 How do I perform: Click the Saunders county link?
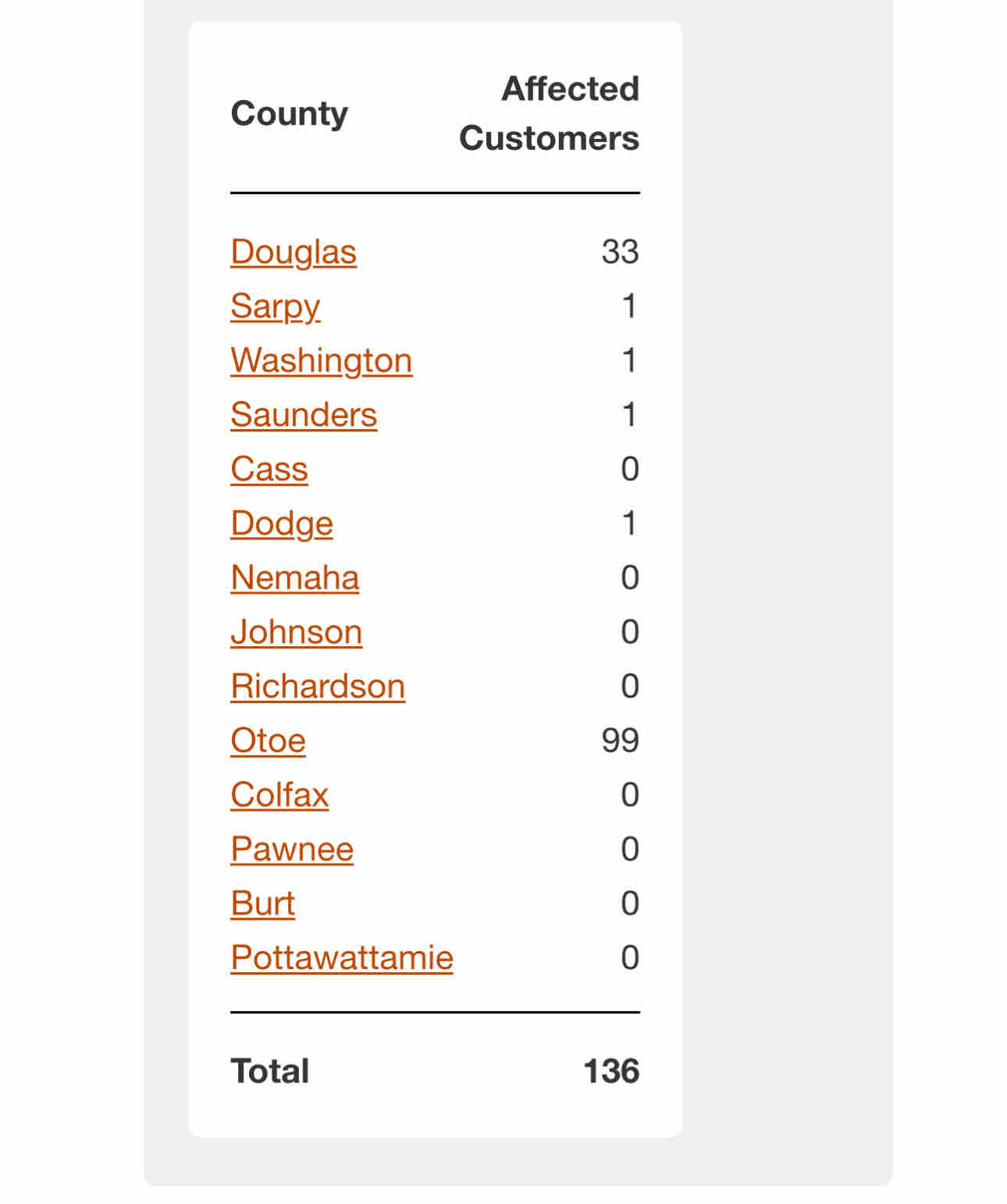[304, 415]
